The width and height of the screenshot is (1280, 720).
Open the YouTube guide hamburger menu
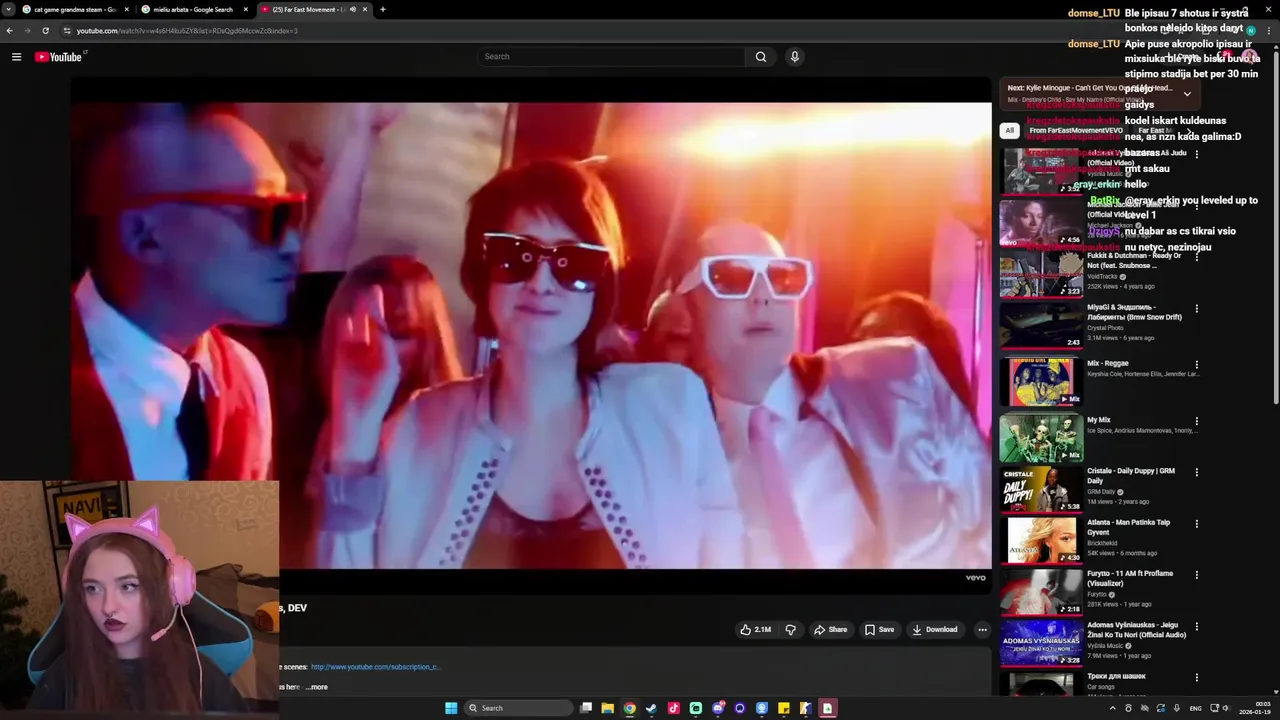[16, 57]
